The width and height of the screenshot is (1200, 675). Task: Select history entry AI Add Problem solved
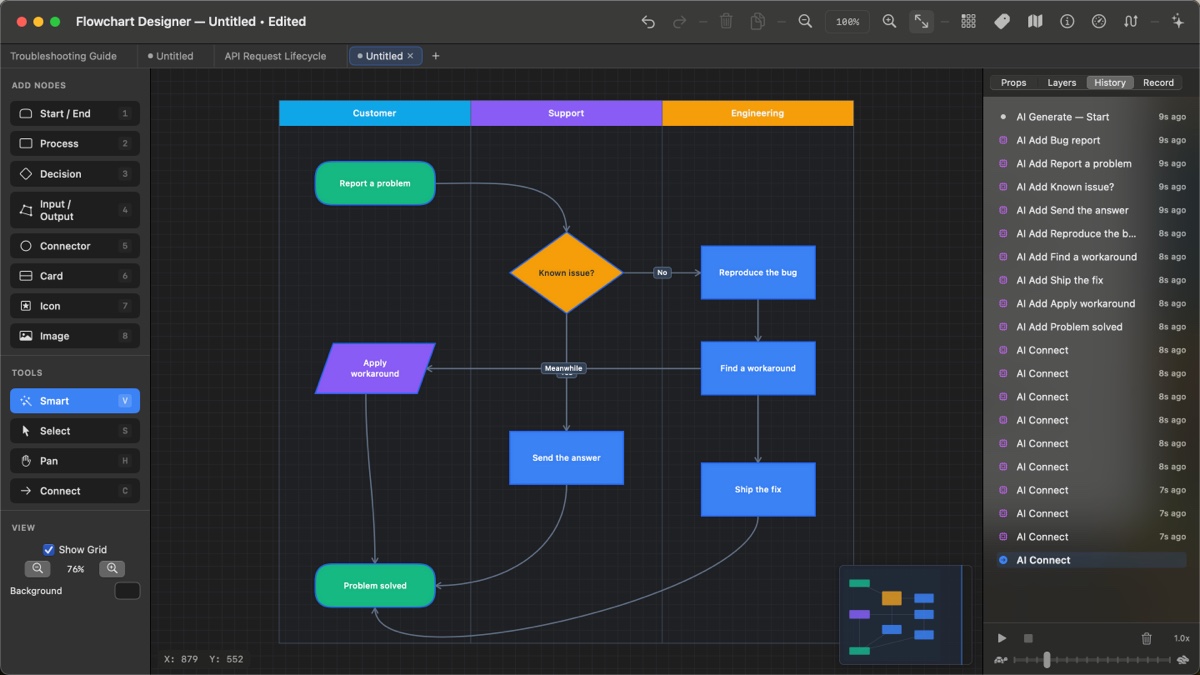coord(1092,327)
